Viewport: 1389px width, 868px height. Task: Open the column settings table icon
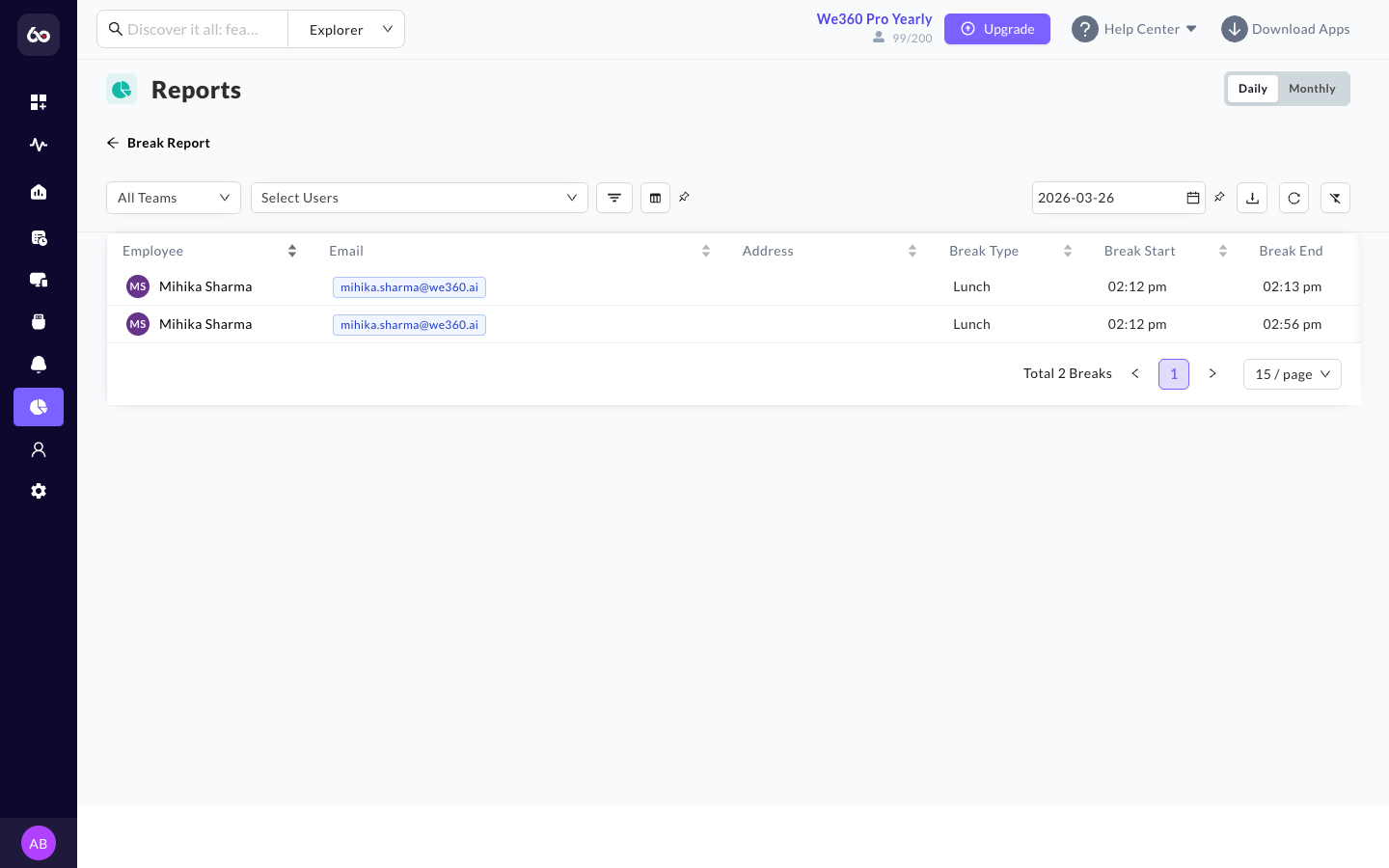[655, 198]
